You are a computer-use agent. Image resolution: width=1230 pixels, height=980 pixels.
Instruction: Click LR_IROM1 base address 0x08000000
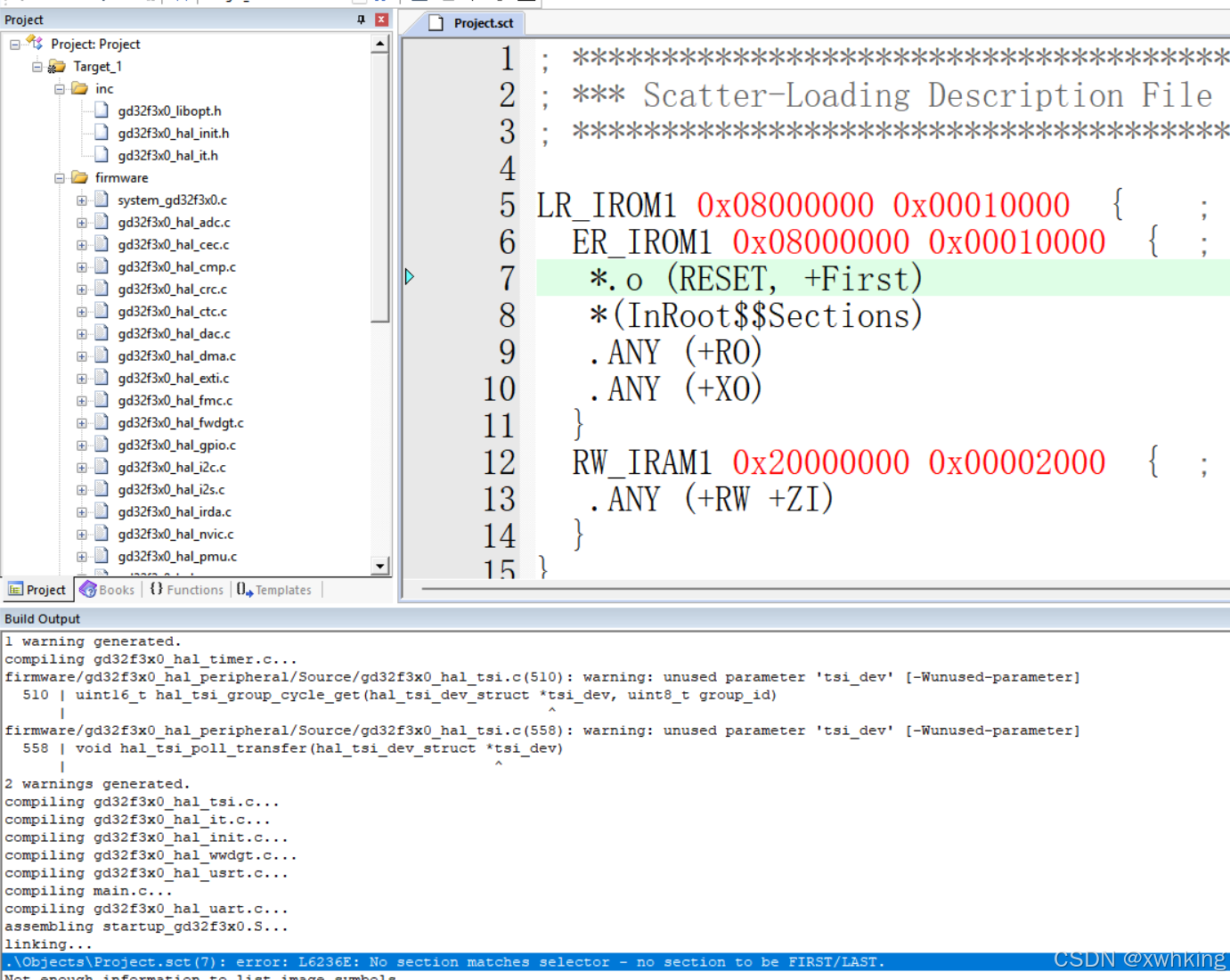point(785,206)
